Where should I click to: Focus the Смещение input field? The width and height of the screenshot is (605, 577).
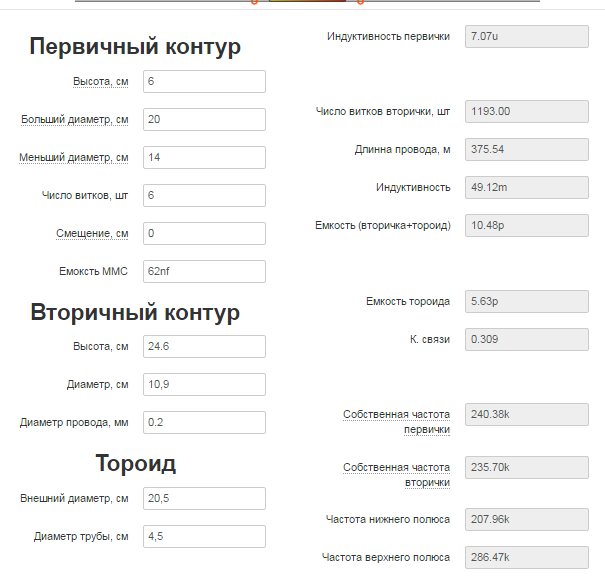pyautogui.click(x=204, y=233)
